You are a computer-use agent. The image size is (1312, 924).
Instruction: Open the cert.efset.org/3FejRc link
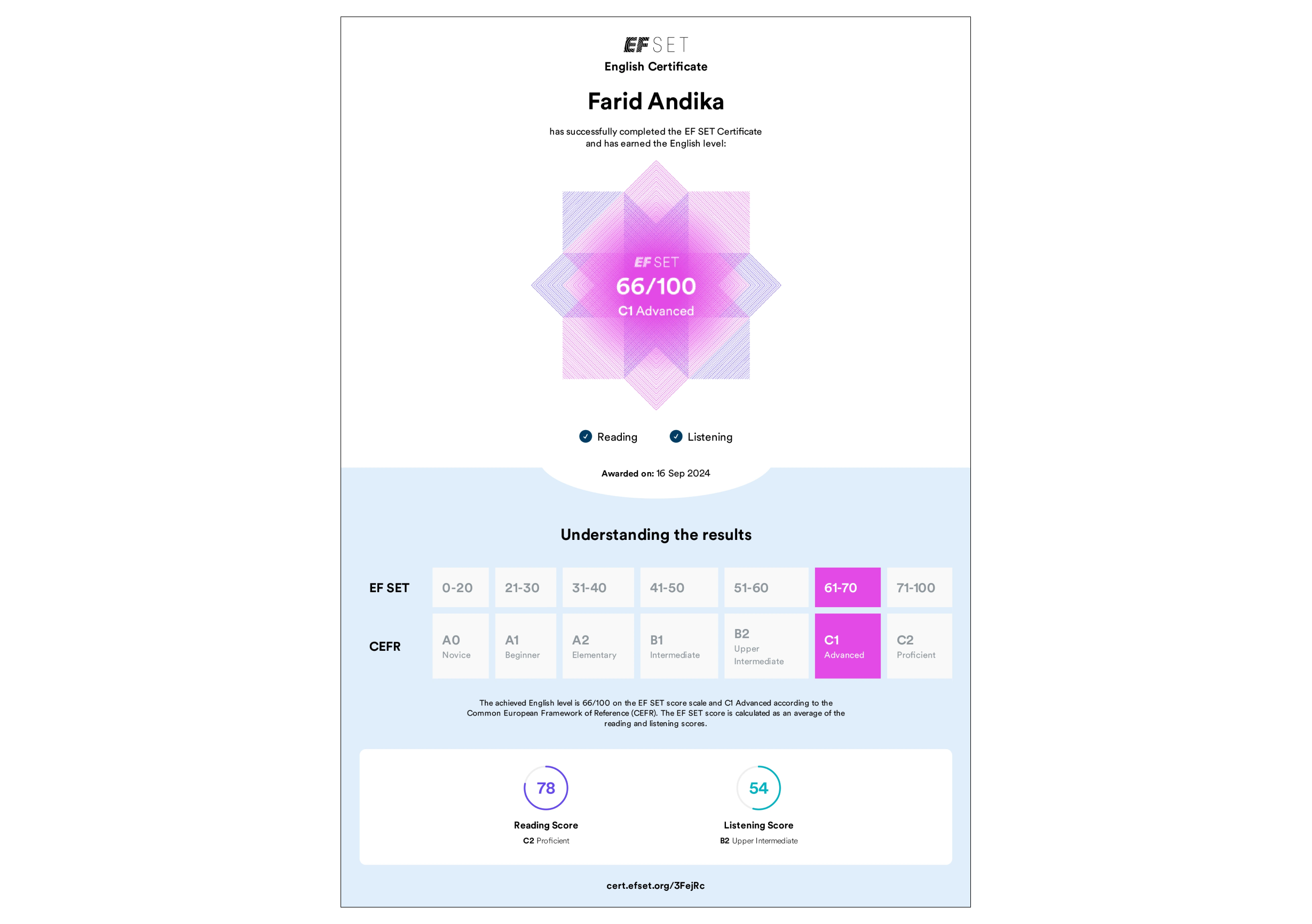coord(655,886)
